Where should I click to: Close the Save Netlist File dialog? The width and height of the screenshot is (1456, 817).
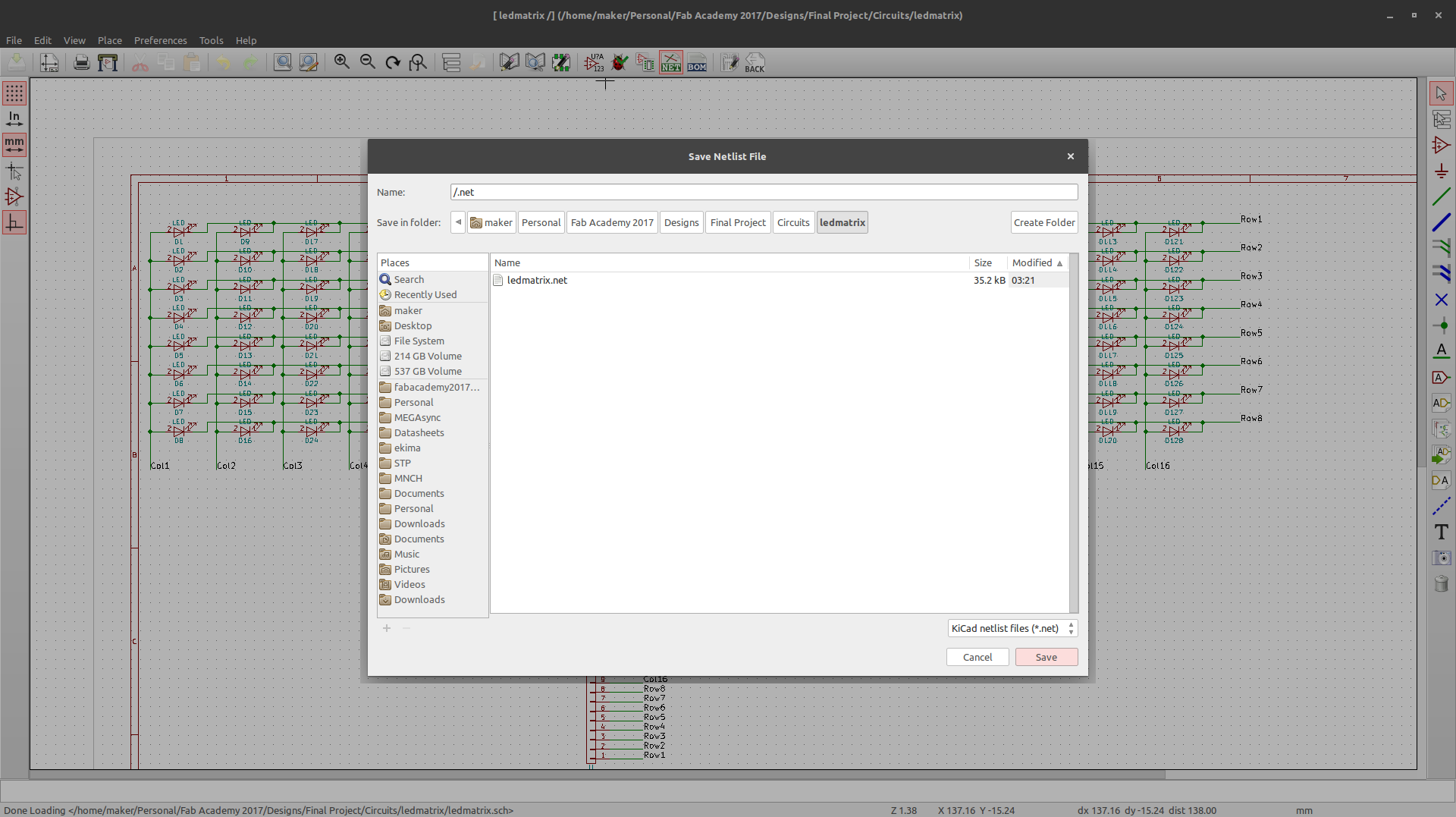(1071, 156)
